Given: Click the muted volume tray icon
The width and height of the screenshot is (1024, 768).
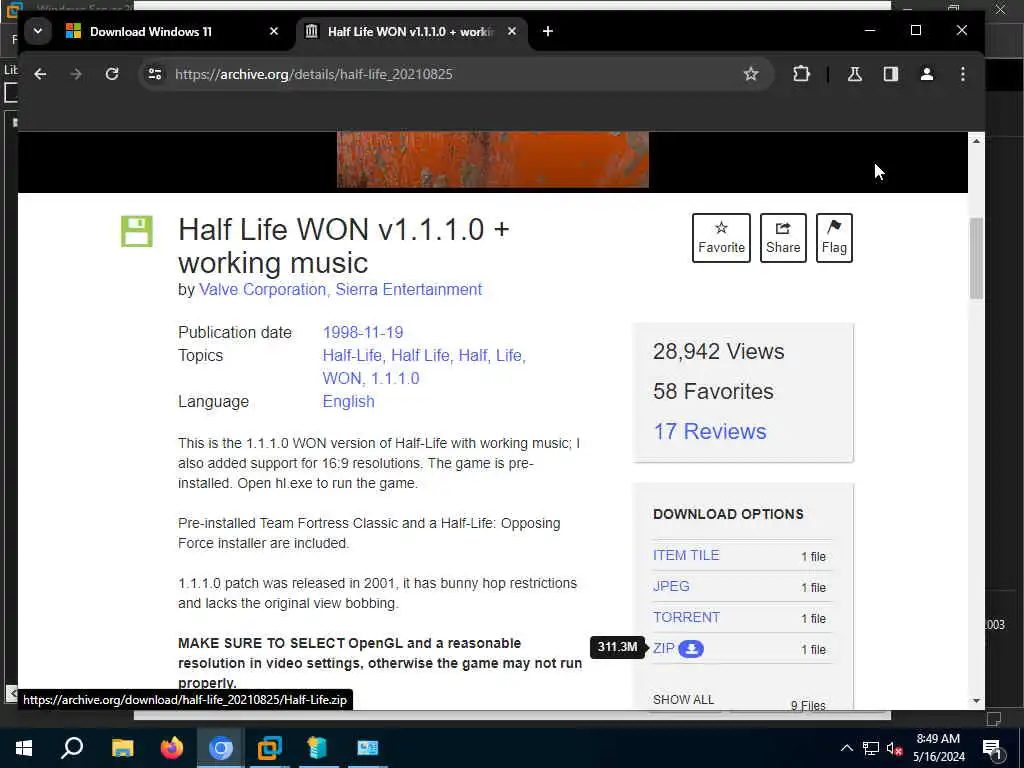Looking at the screenshot, I should click(x=894, y=748).
